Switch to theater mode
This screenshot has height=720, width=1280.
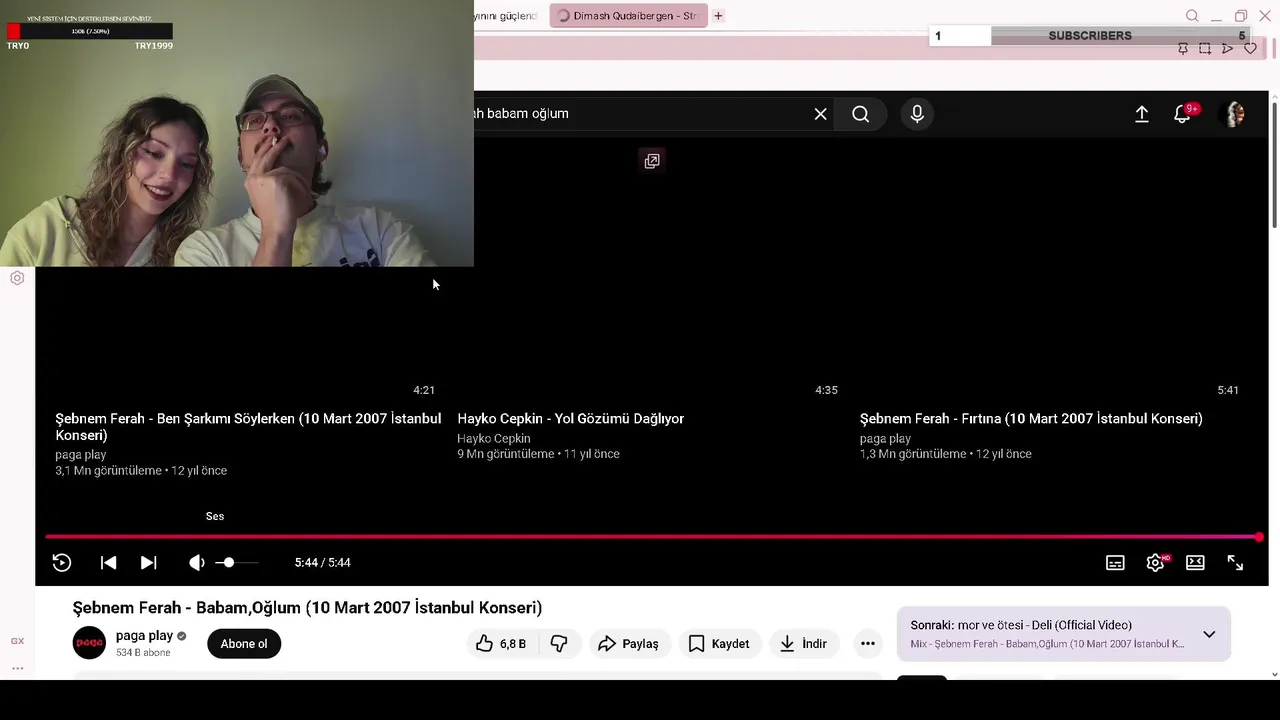click(x=1195, y=563)
